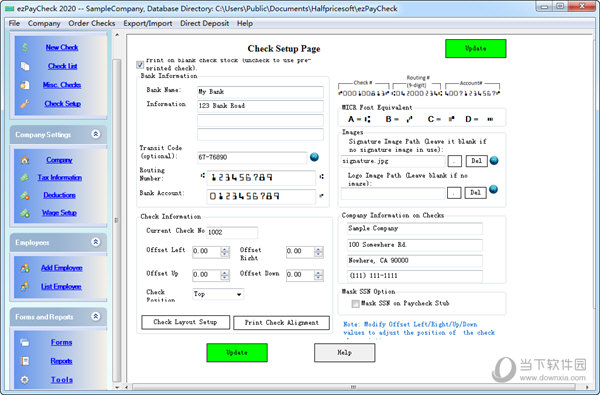This screenshot has height=395, width=600.
Task: Open the Company menu
Action: (44, 23)
